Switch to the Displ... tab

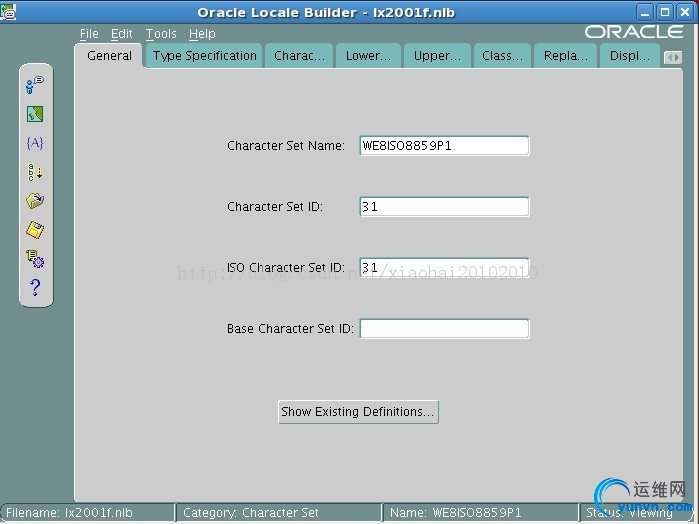pyautogui.click(x=630, y=56)
